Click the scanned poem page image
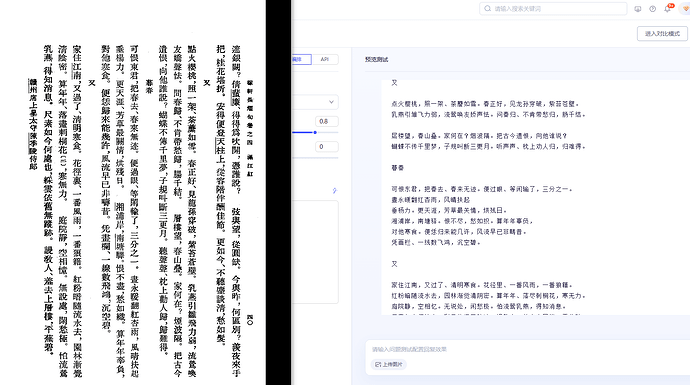 coord(132,192)
